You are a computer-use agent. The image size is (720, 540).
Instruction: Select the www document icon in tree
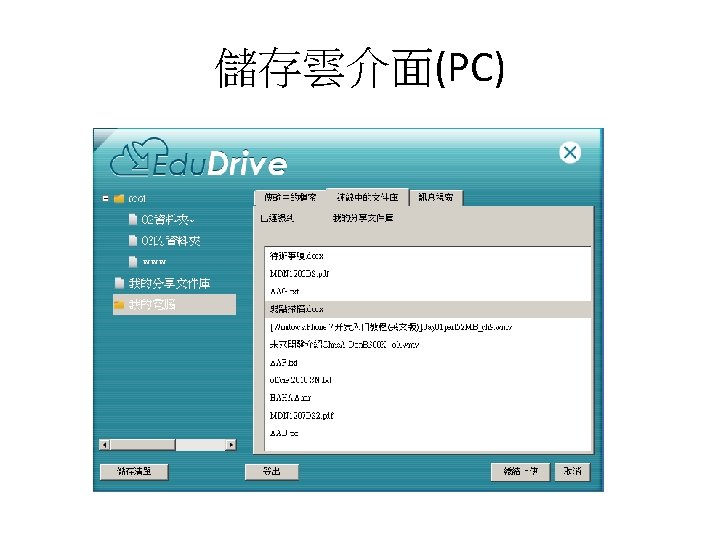coord(133,262)
